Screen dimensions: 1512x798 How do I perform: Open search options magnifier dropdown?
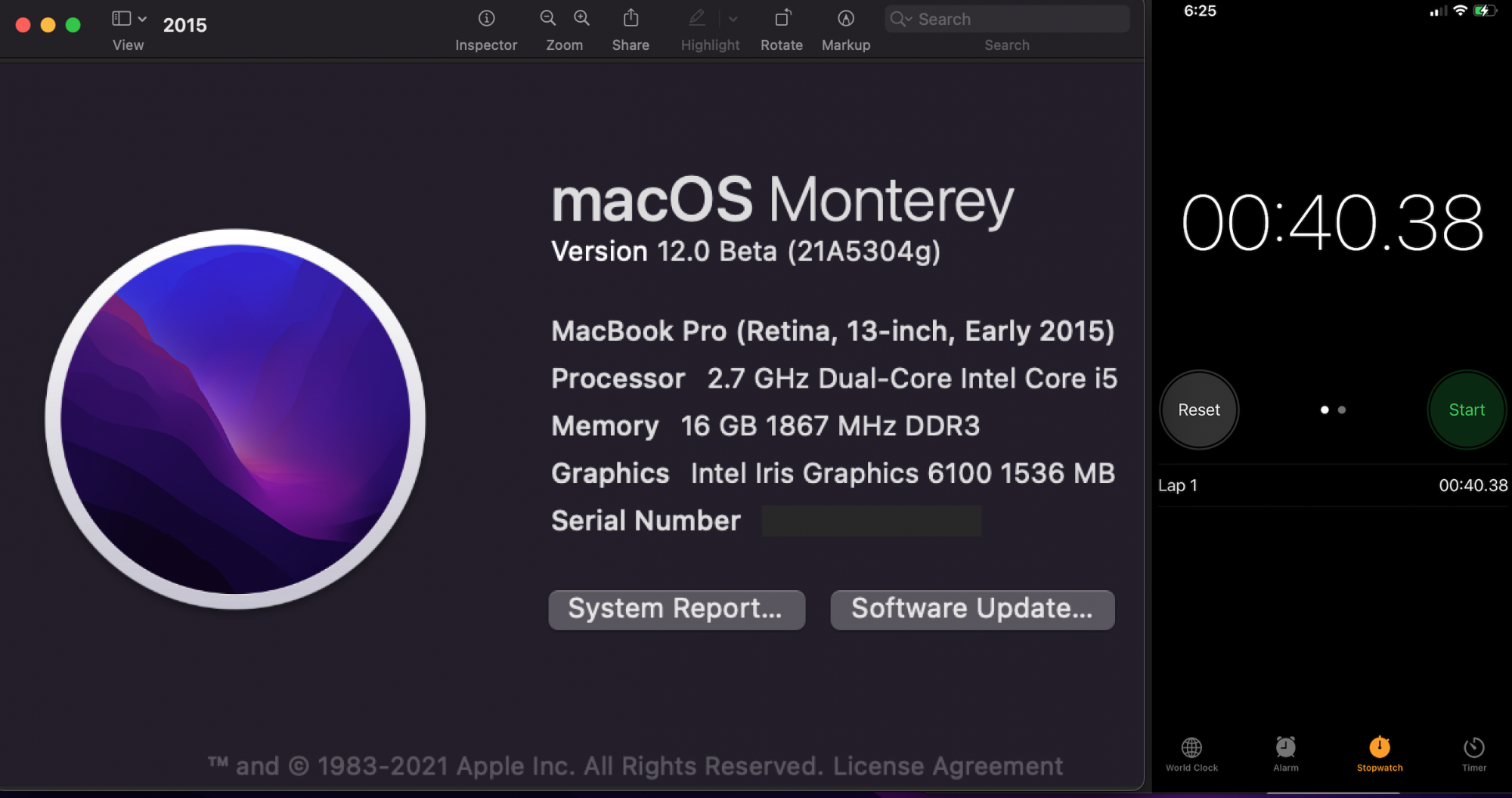[x=900, y=19]
